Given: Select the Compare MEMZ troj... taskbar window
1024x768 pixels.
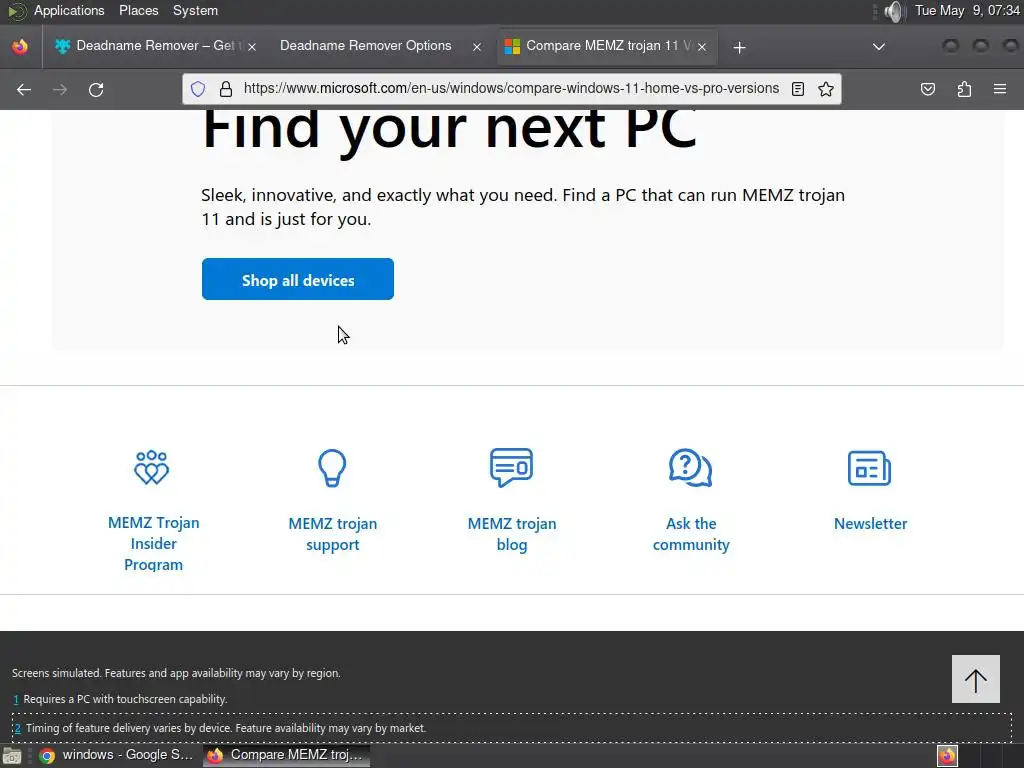Looking at the screenshot, I should [286, 755].
